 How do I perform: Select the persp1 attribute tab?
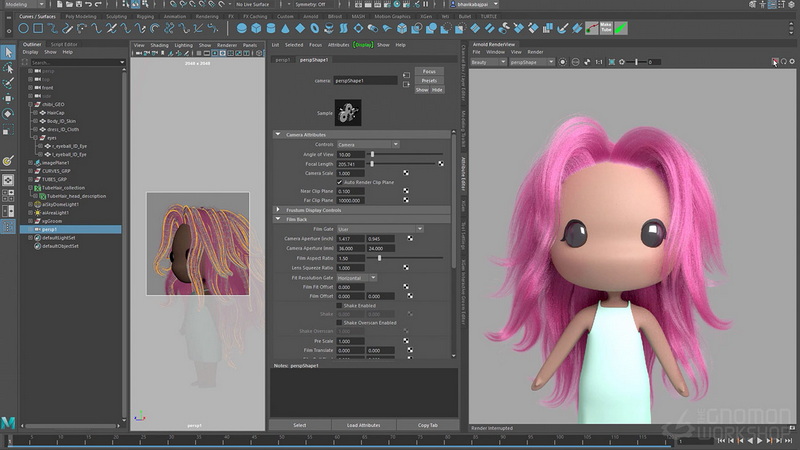(283, 60)
